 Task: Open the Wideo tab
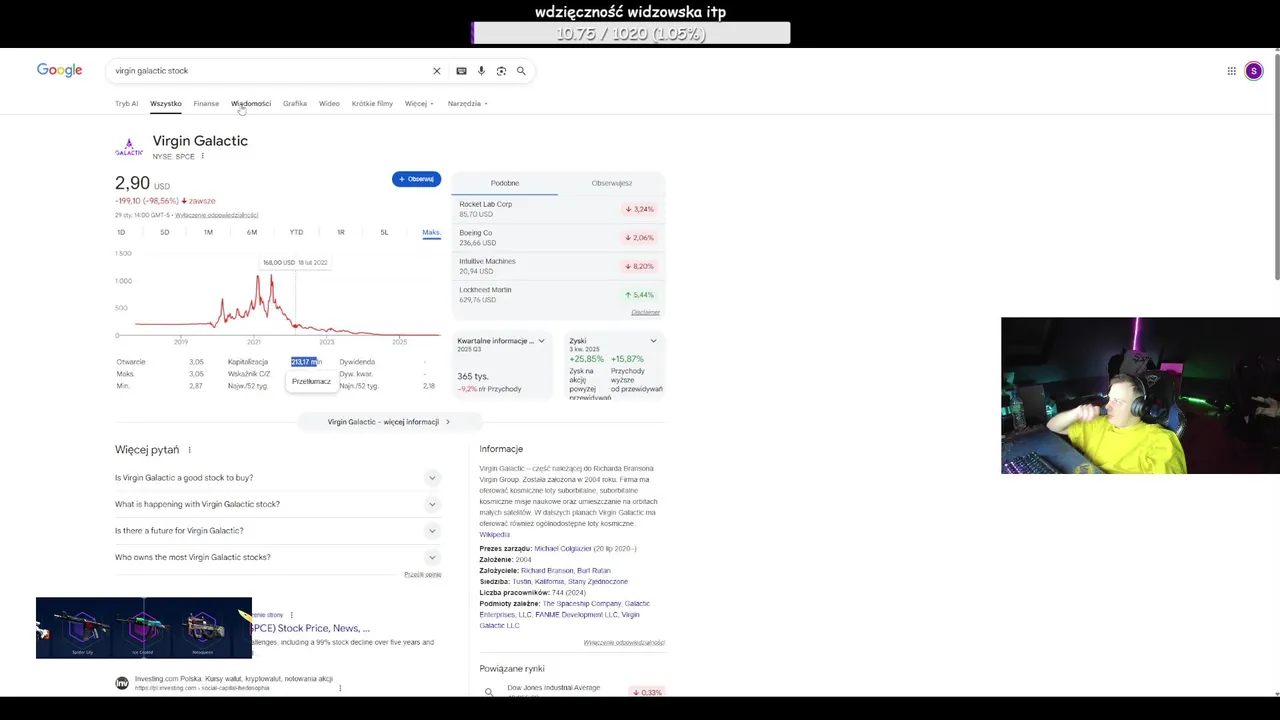329,103
